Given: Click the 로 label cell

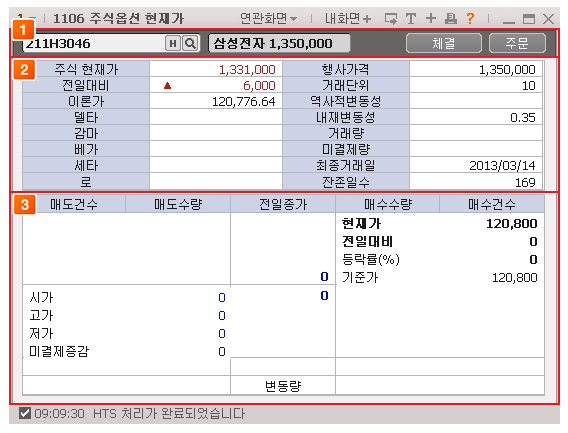Looking at the screenshot, I should tap(86, 182).
